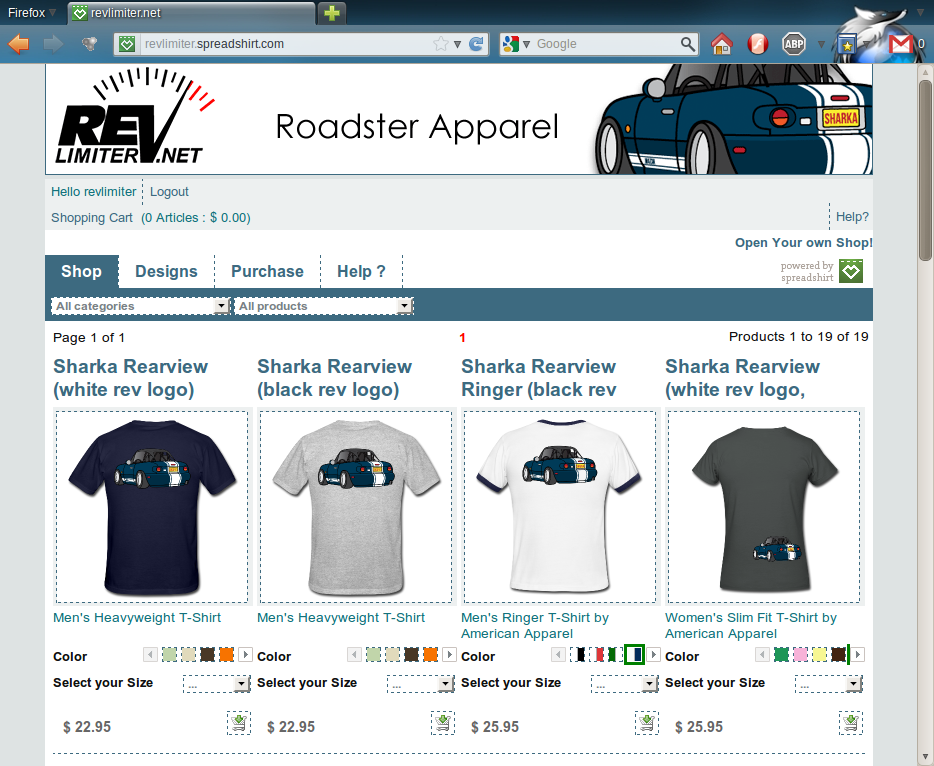Open the Firefox application menu

point(32,13)
